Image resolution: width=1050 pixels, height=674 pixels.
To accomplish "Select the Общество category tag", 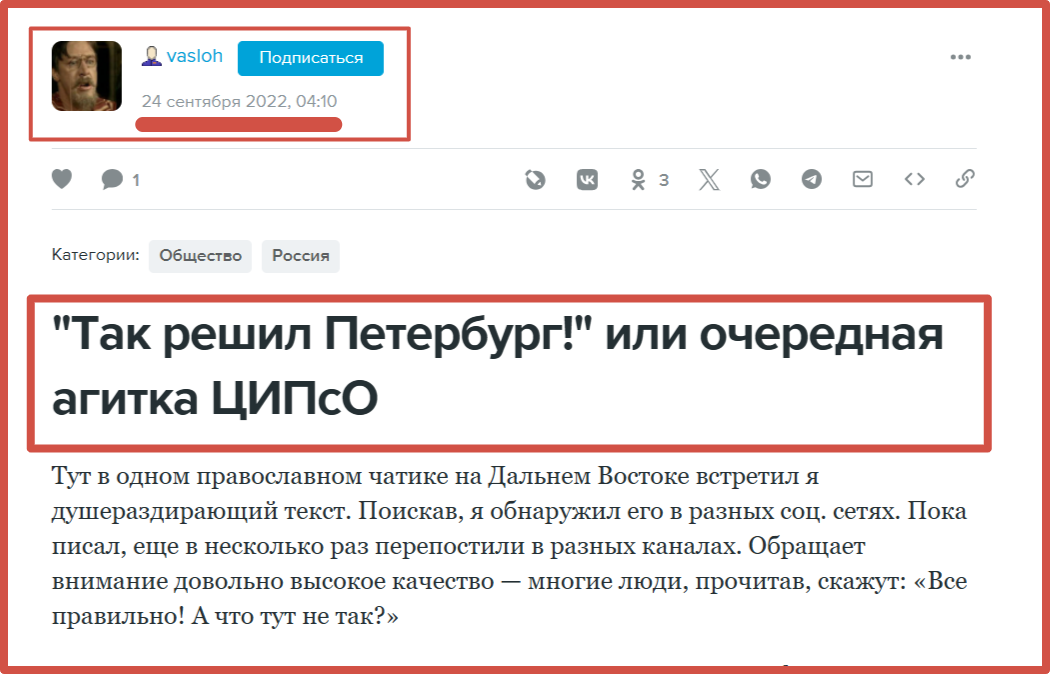I will click(x=200, y=256).
